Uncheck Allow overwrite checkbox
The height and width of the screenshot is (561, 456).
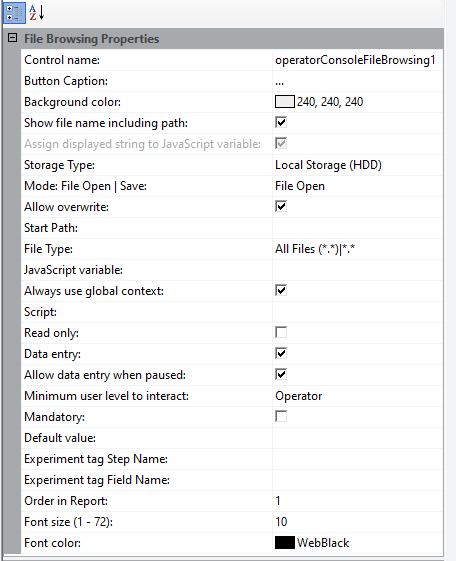pos(281,206)
